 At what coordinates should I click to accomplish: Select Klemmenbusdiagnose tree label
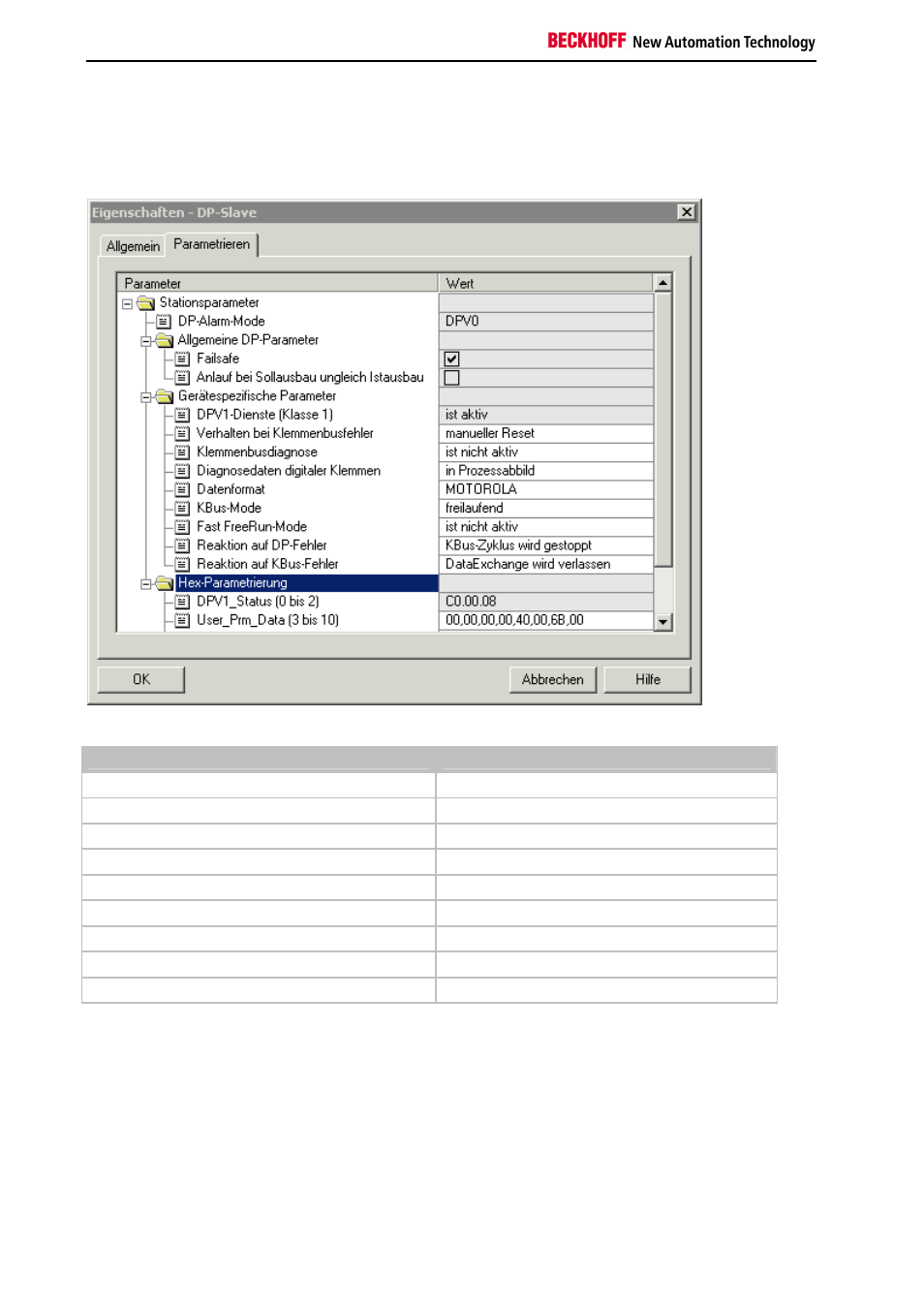pos(257,452)
